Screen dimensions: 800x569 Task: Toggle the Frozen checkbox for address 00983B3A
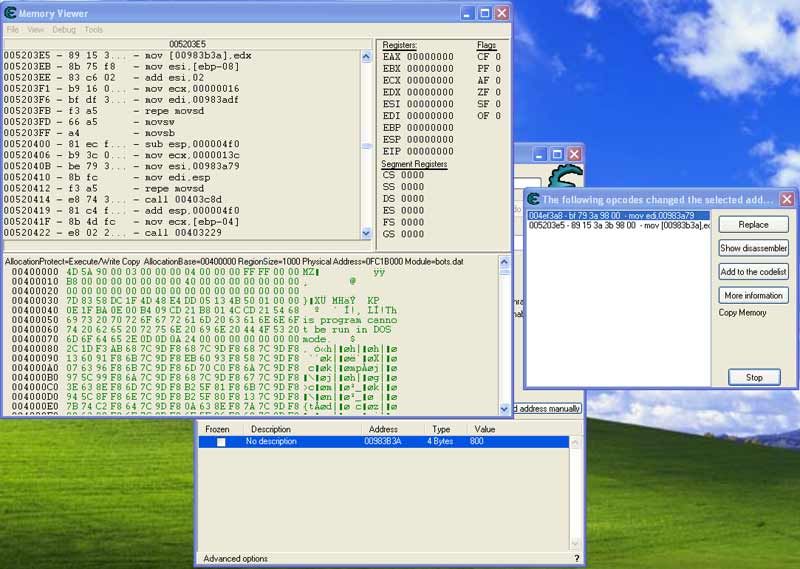[222, 441]
